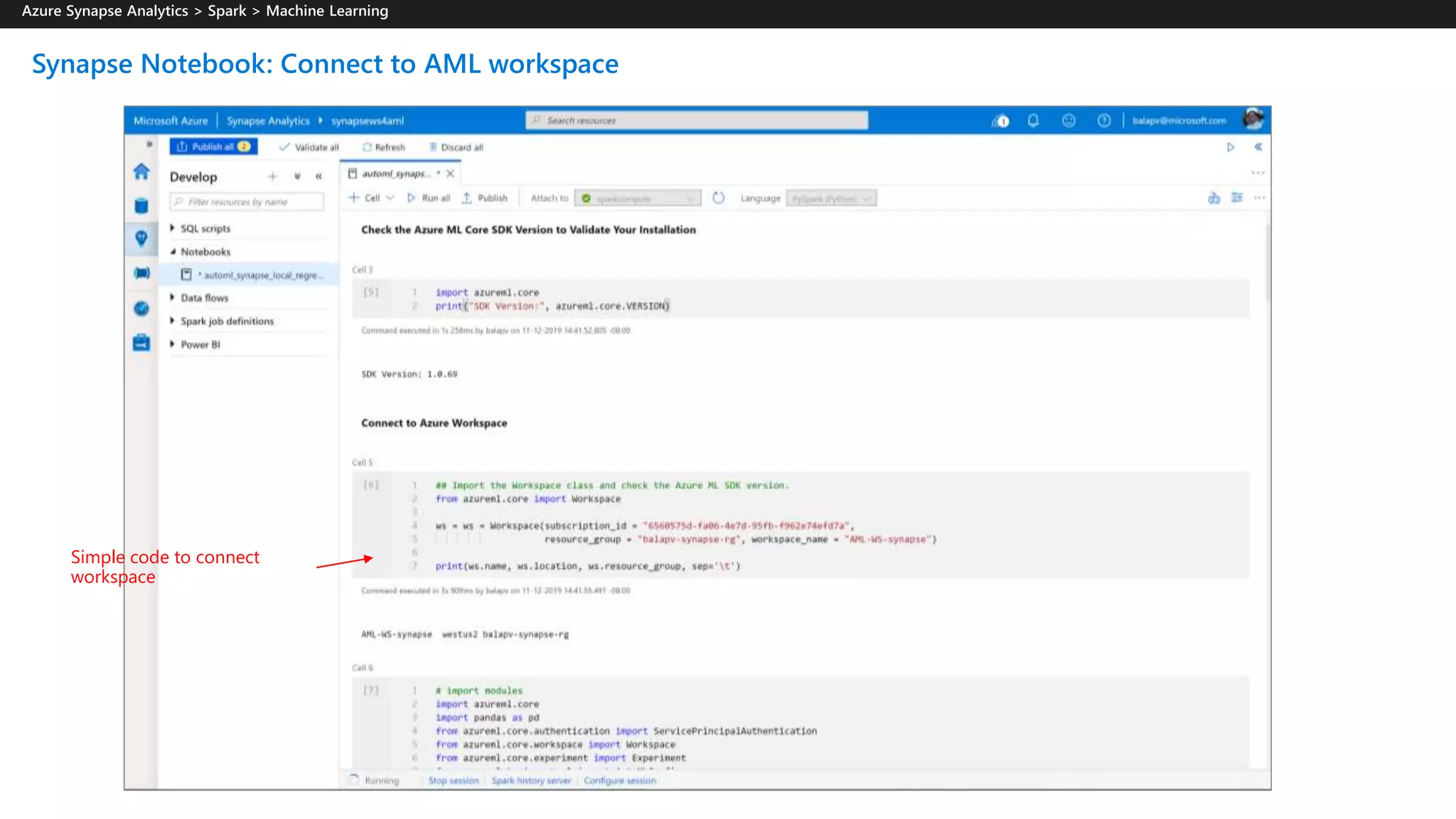The image size is (1456, 819).
Task: Click the Refresh button
Action: pyautogui.click(x=383, y=147)
